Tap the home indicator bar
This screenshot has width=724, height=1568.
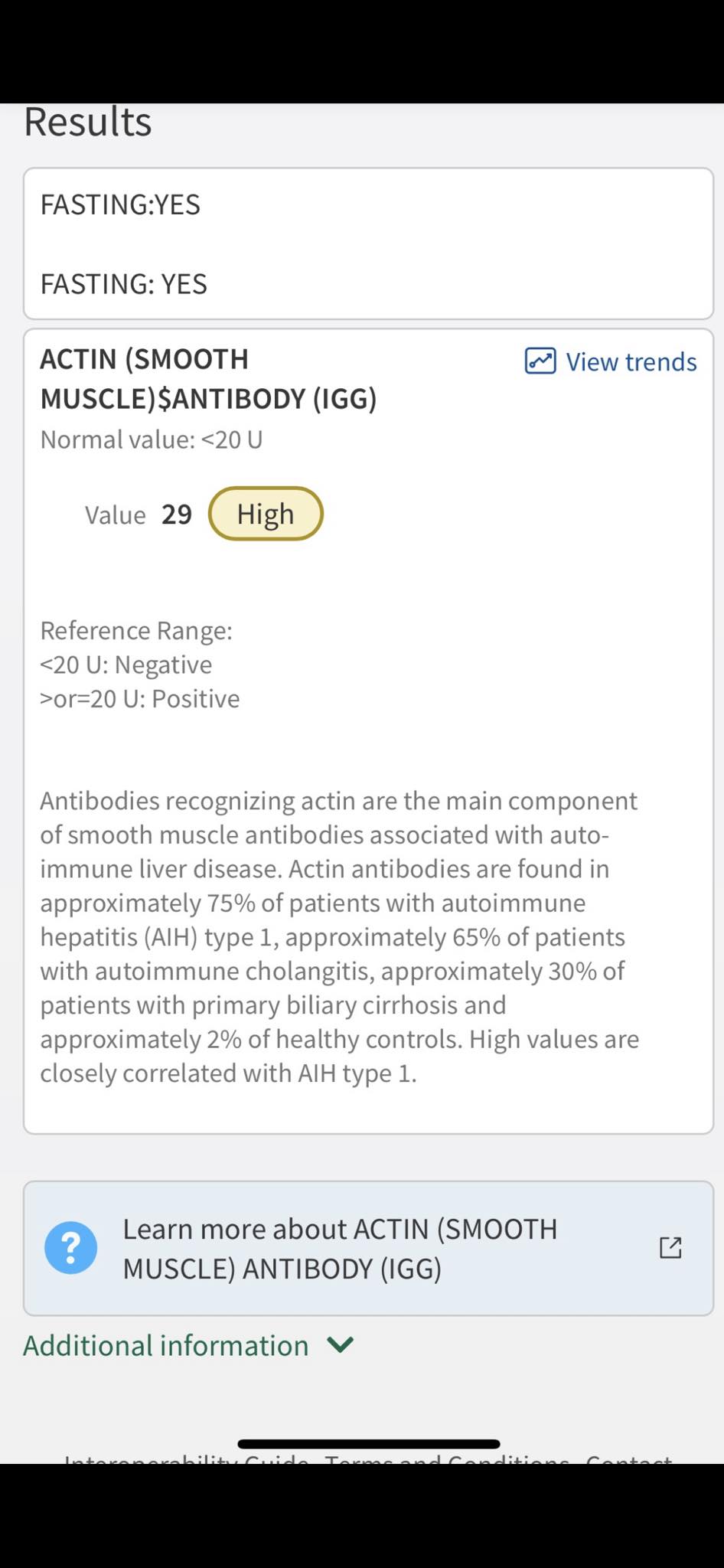369,1444
